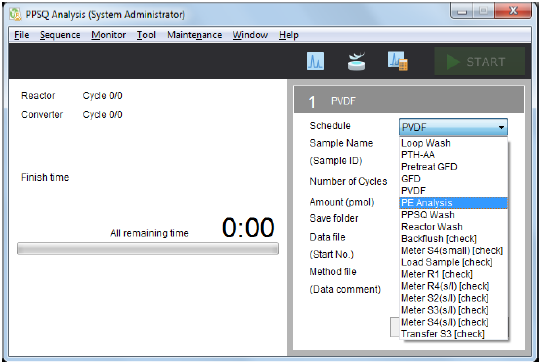Choose highlighted PE Analysis option
541x363 pixels.
pyautogui.click(x=453, y=203)
